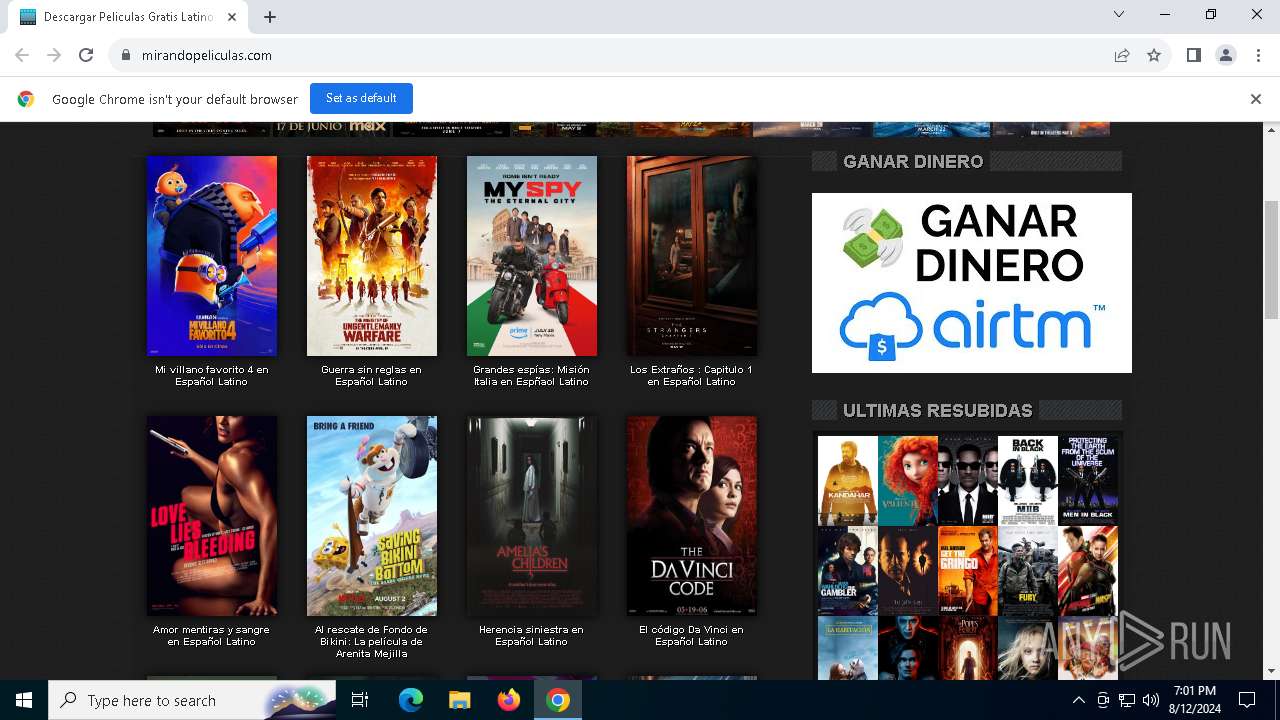The width and height of the screenshot is (1280, 720).
Task: Open Task View on the taskbar
Action: 360,700
